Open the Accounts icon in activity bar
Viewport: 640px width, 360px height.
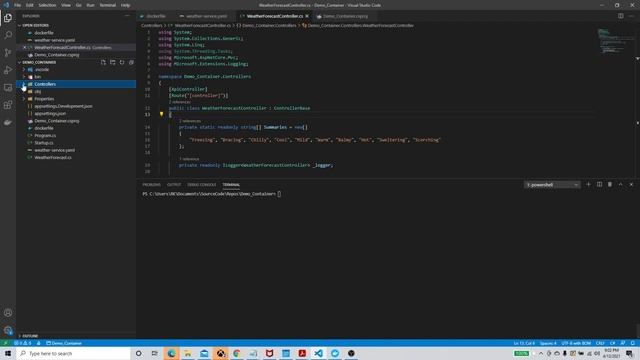coord(8,313)
